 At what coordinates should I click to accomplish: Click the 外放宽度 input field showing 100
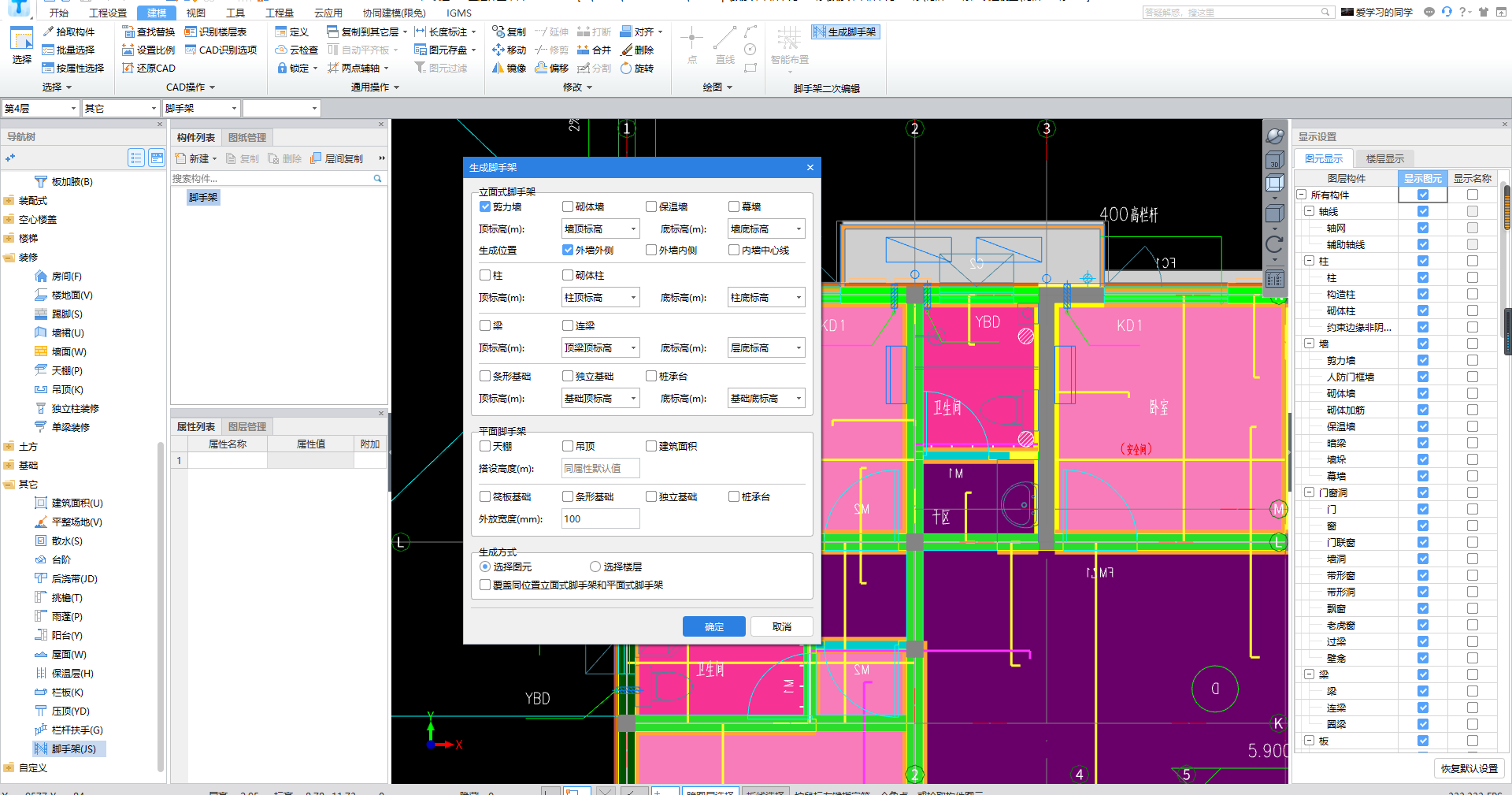pyautogui.click(x=600, y=518)
